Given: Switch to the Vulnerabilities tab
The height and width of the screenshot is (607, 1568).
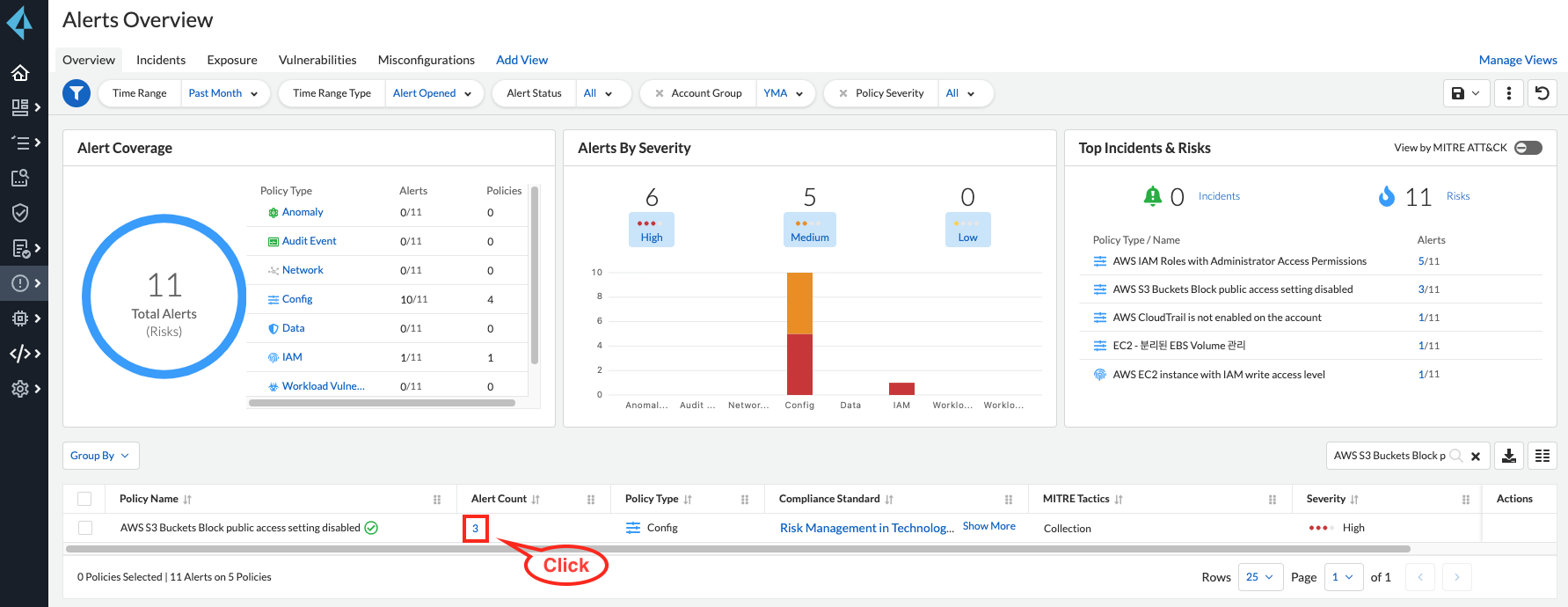Looking at the screenshot, I should pos(317,60).
